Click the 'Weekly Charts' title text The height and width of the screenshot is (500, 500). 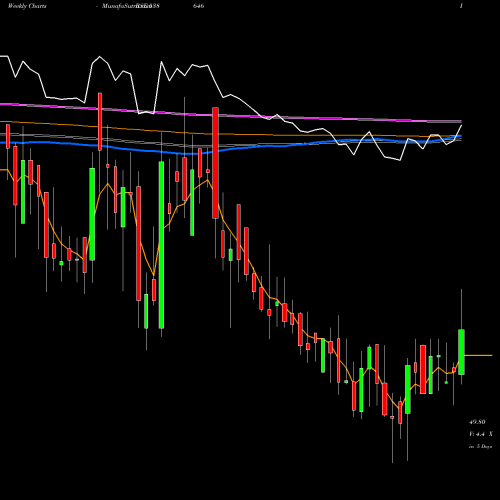pyautogui.click(x=27, y=6)
